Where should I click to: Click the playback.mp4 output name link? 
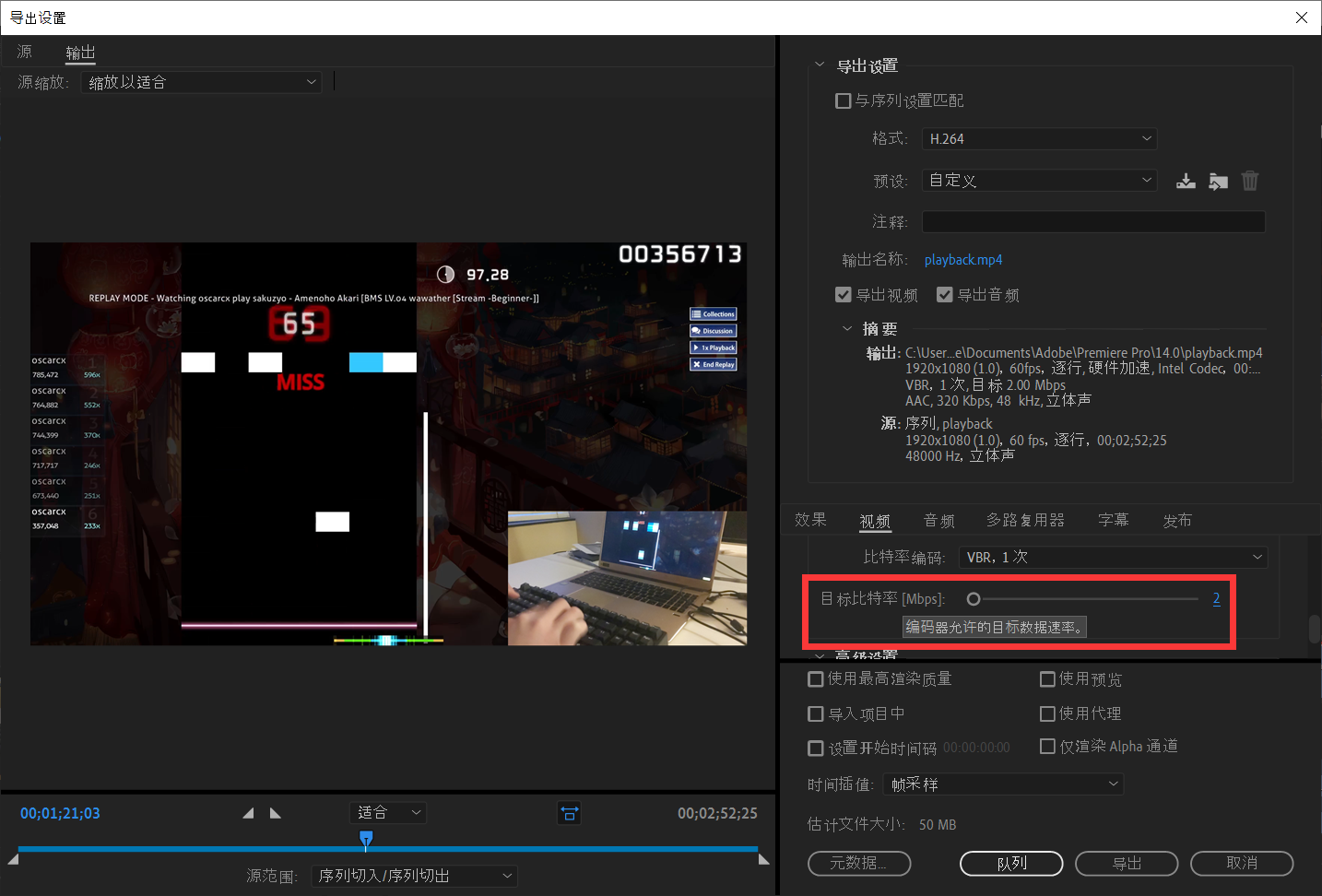point(963,260)
